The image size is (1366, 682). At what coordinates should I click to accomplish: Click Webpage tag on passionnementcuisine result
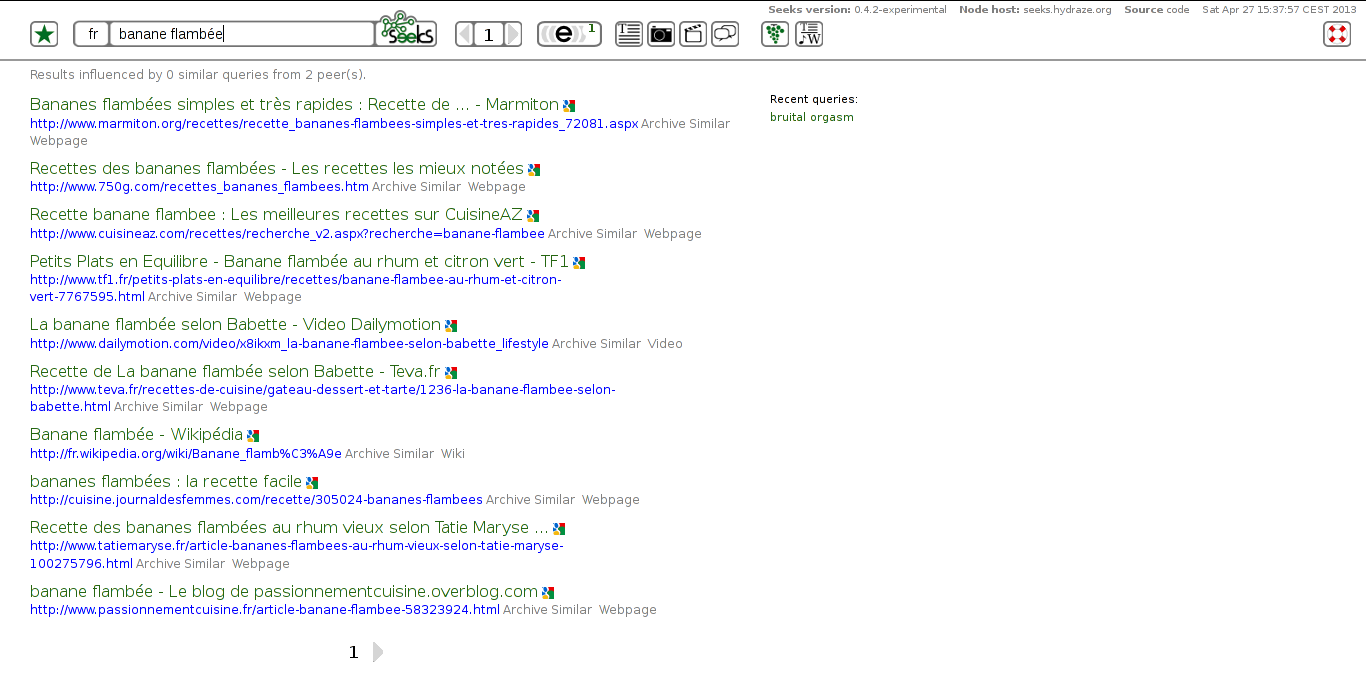pos(628,610)
